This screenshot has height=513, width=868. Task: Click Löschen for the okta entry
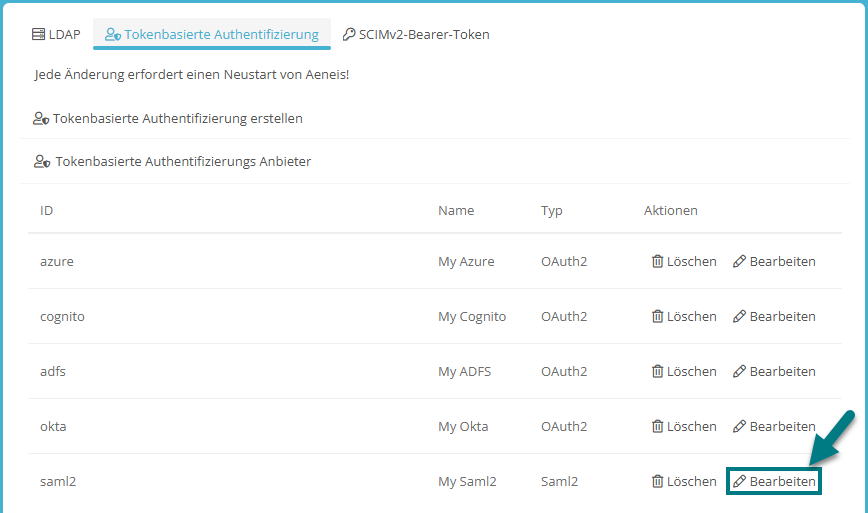click(x=684, y=426)
